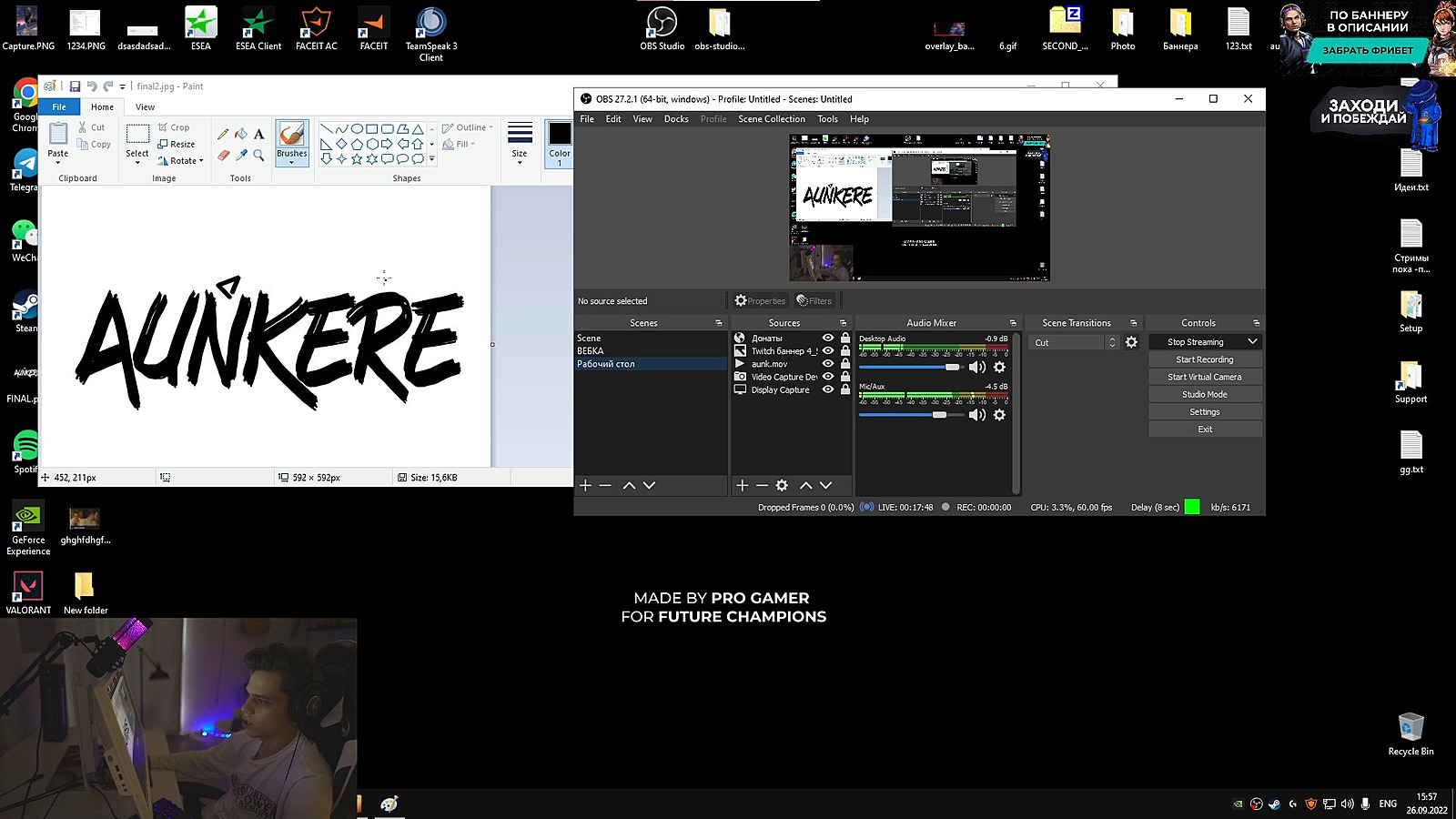Click Start Recording in OBS

[1205, 359]
